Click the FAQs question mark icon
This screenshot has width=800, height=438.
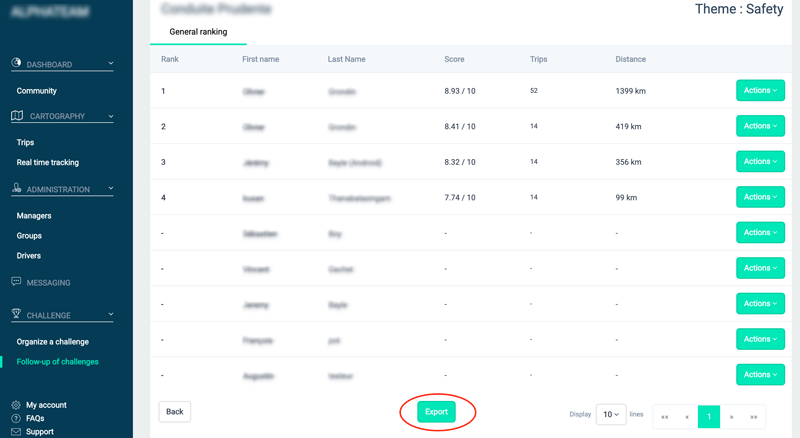[x=16, y=418]
